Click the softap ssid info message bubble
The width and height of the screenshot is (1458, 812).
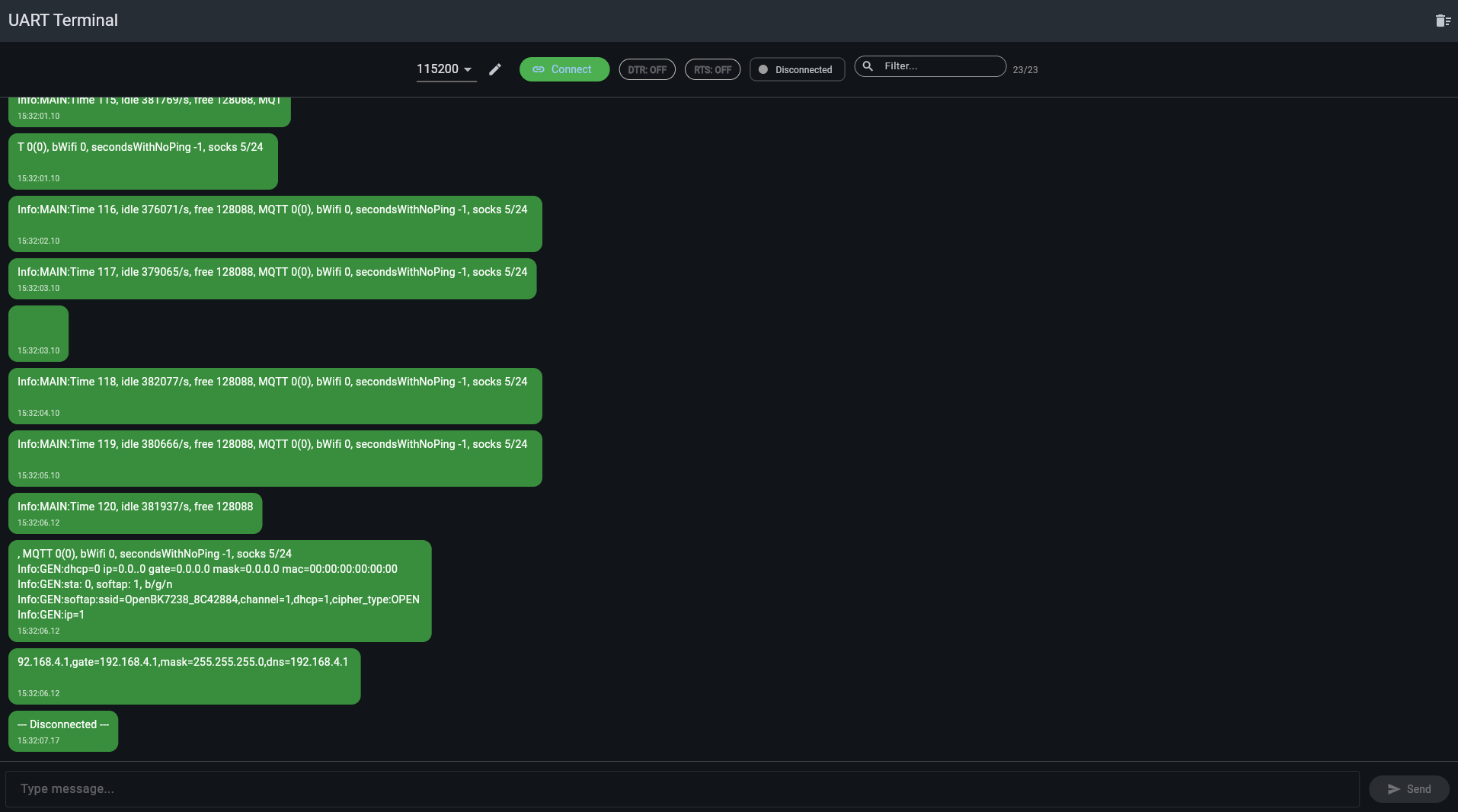[x=219, y=591]
